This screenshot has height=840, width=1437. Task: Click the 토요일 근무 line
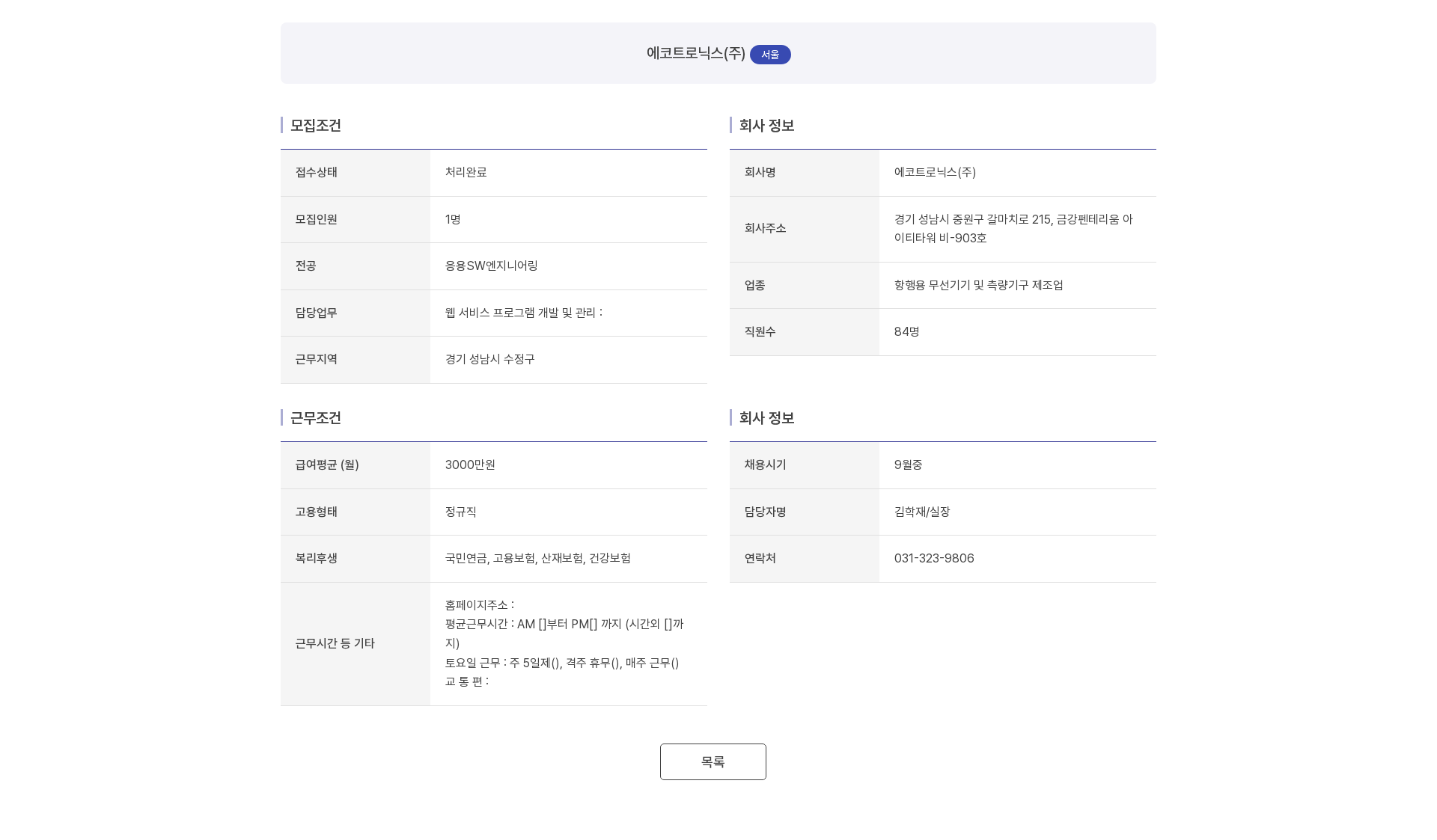pyautogui.click(x=562, y=663)
